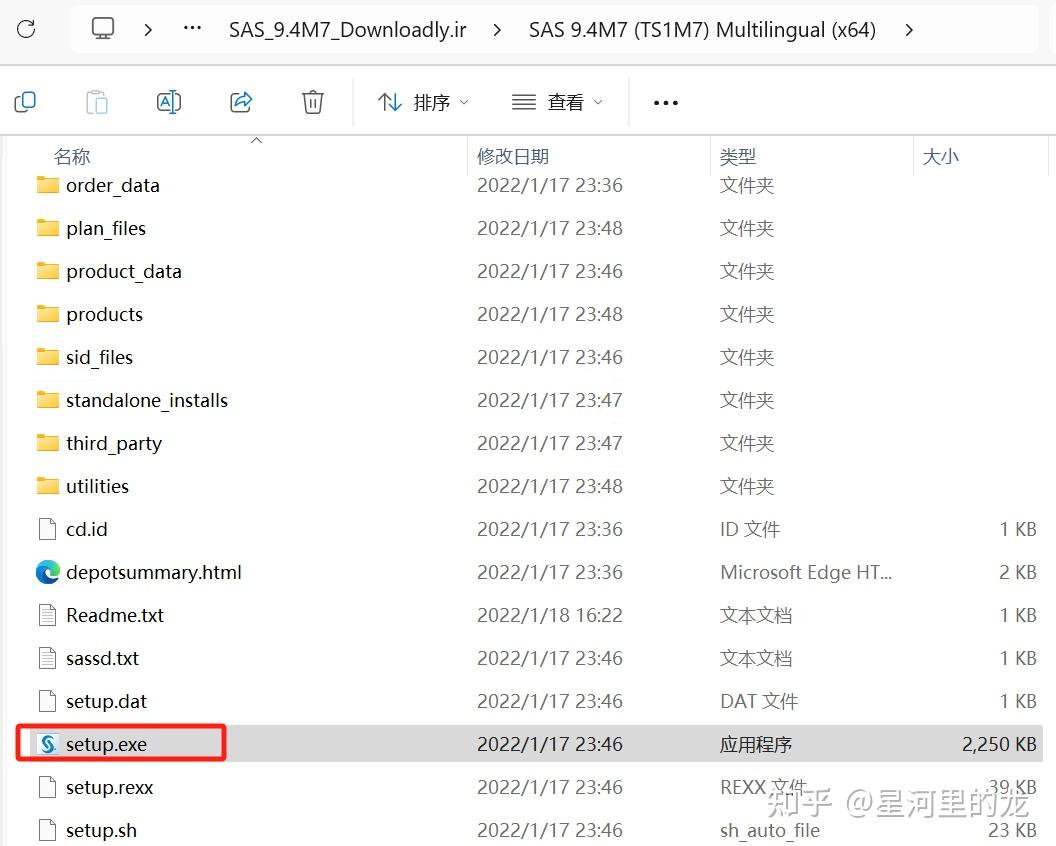1056x846 pixels.
Task: Click the SAS icon on setup.exe
Action: click(x=46, y=744)
